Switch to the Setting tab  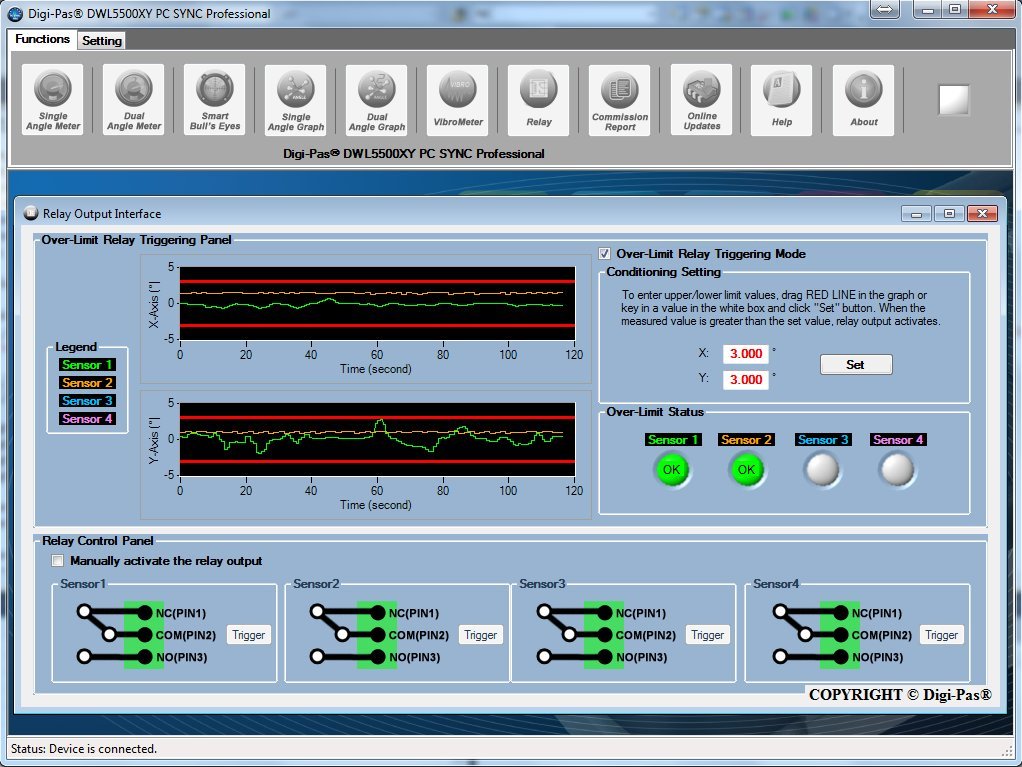pyautogui.click(x=102, y=41)
